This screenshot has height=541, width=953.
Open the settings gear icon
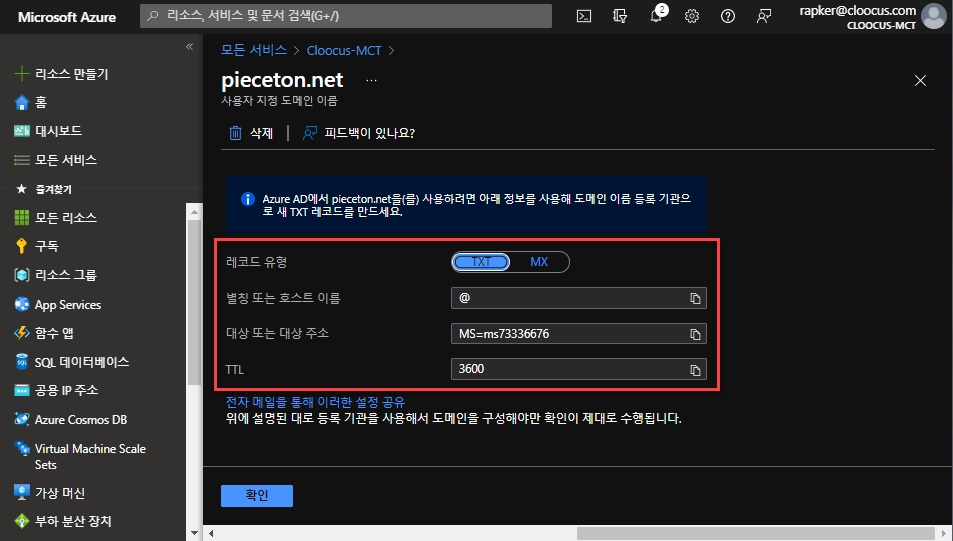[692, 16]
